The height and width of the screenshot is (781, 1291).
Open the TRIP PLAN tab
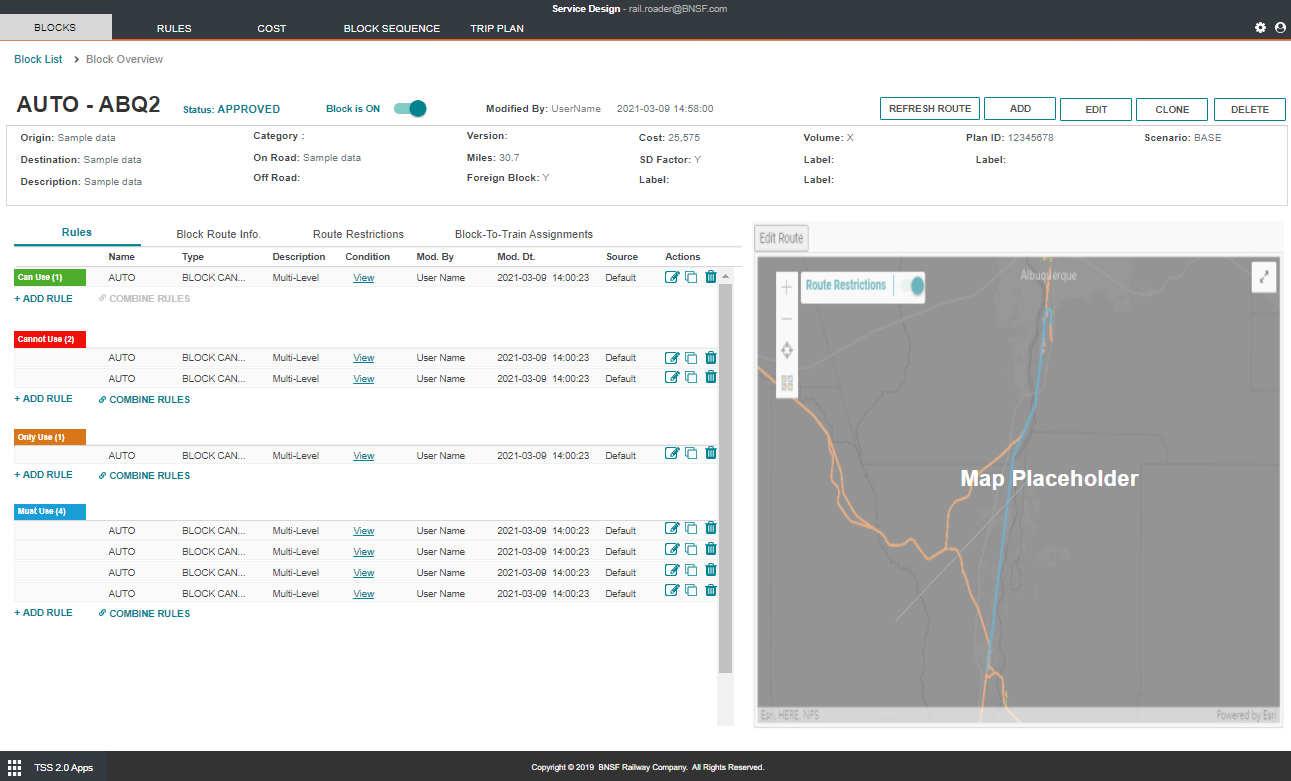click(x=497, y=28)
